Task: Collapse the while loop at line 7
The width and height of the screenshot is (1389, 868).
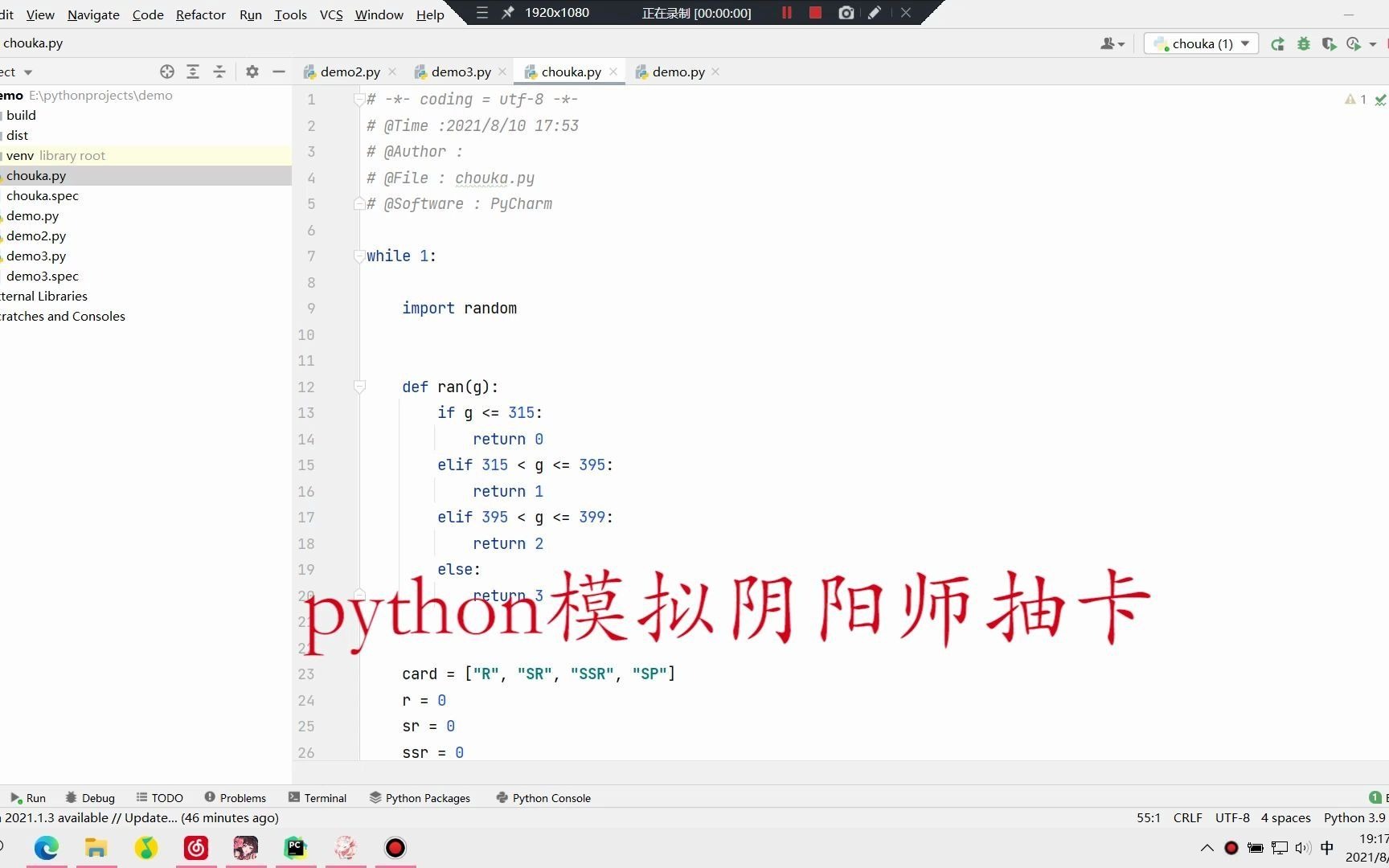Action: pos(359,256)
